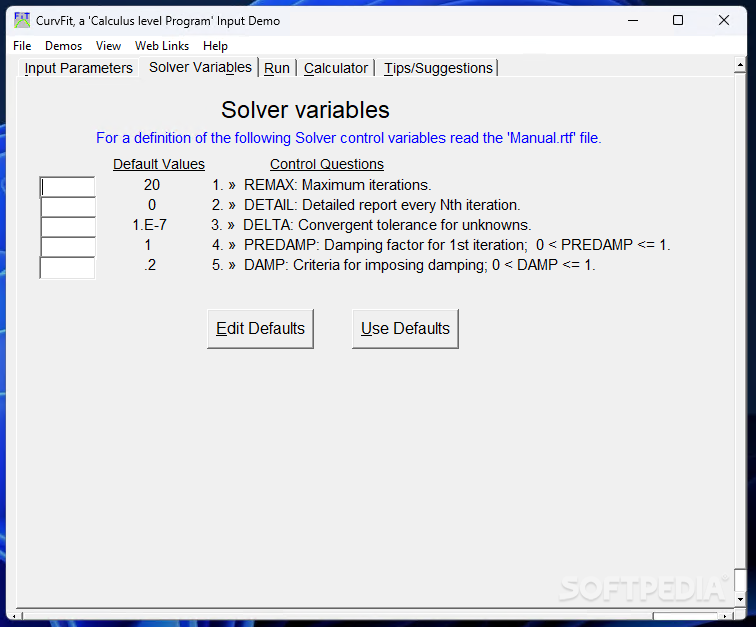Viewport: 756px width, 627px height.
Task: Open the Help menu
Action: (x=215, y=46)
